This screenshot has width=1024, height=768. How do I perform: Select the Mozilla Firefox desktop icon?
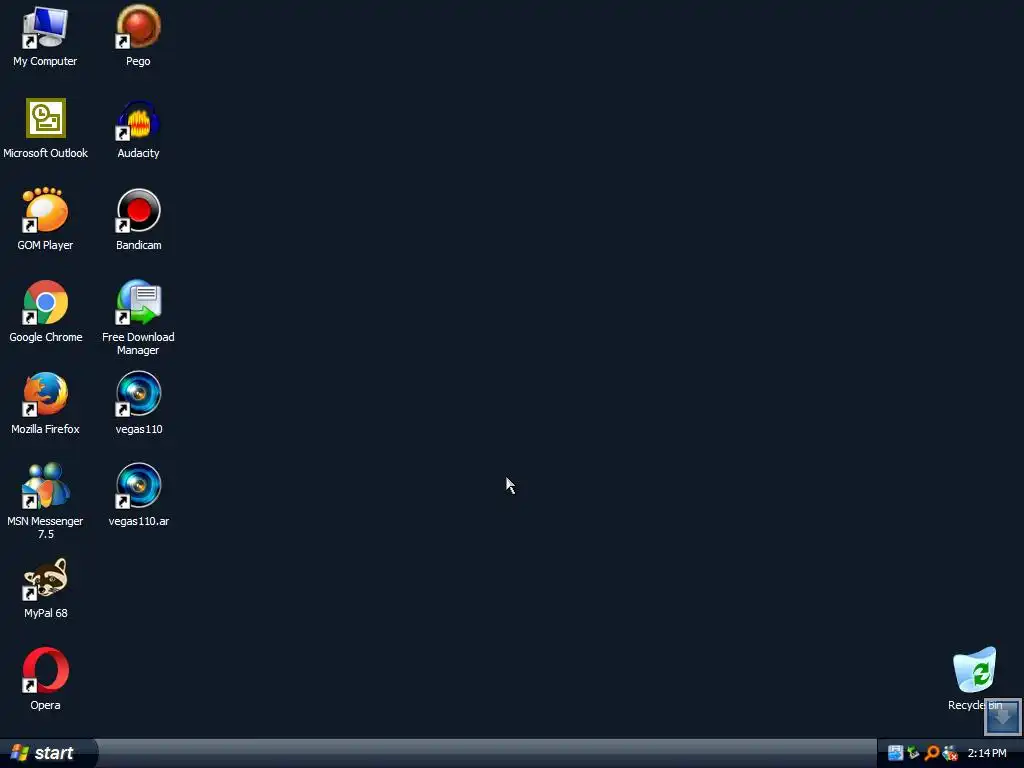click(x=45, y=394)
